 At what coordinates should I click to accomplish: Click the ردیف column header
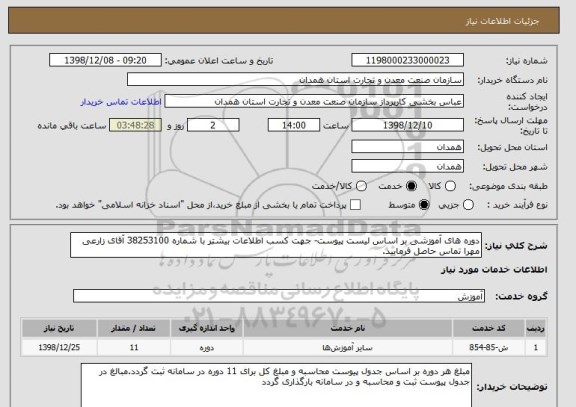point(536,328)
